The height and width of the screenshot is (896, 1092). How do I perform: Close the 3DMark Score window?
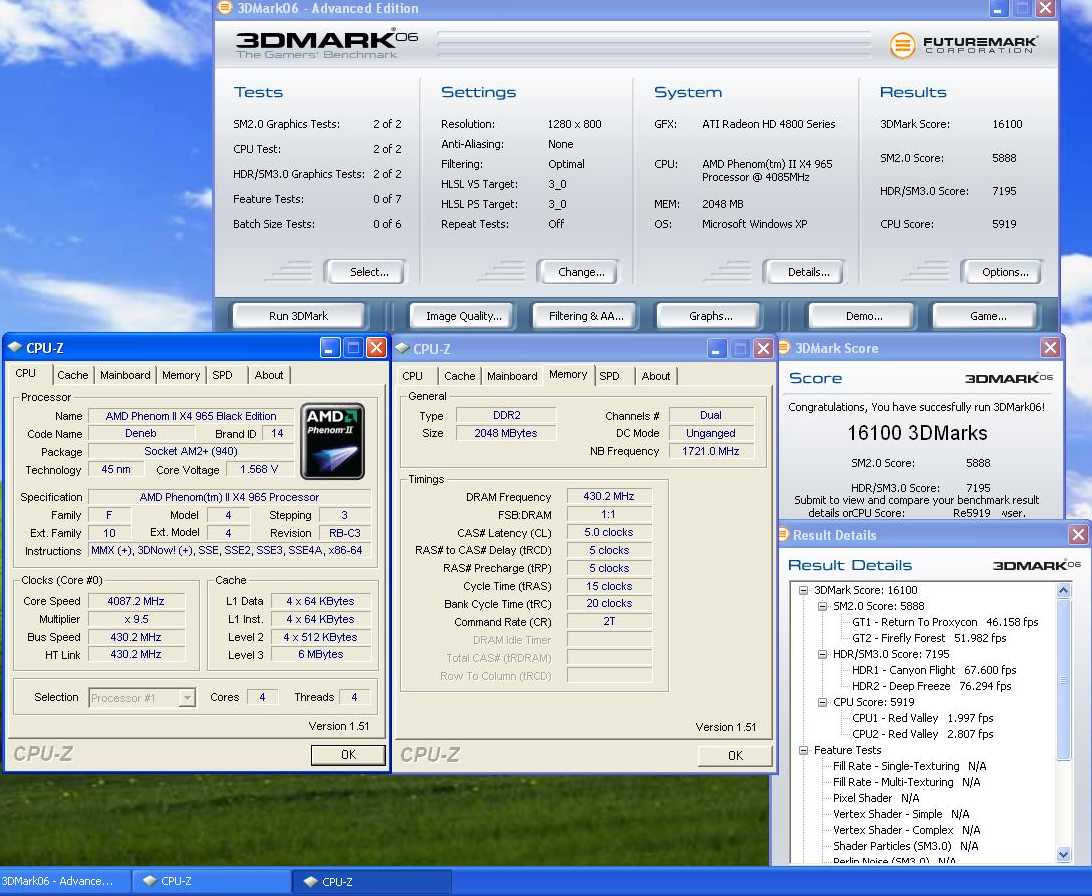pos(1050,348)
